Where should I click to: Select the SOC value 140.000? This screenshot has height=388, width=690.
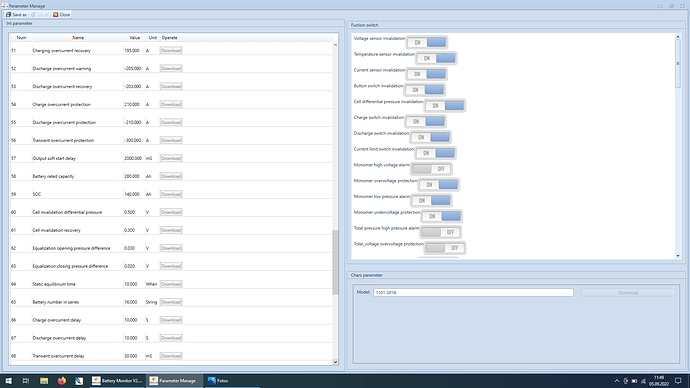(132, 194)
